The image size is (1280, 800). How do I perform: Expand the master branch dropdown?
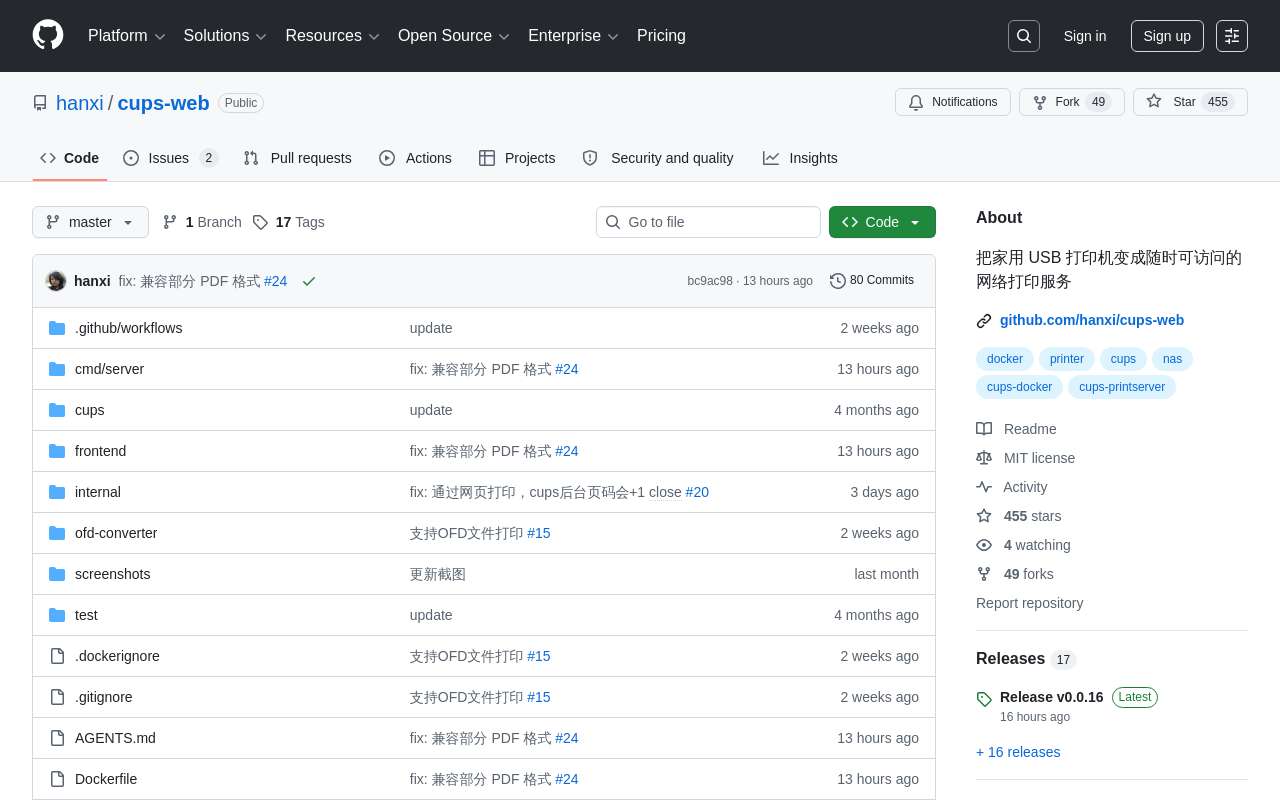click(90, 222)
